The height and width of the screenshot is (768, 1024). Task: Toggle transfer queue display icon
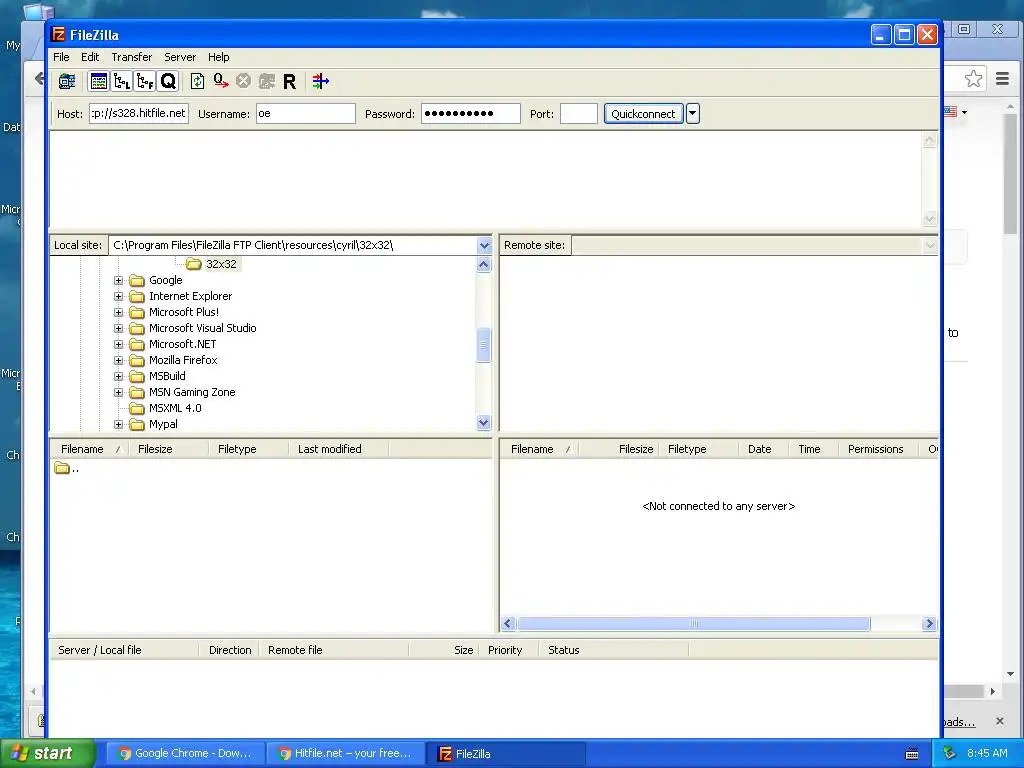168,81
